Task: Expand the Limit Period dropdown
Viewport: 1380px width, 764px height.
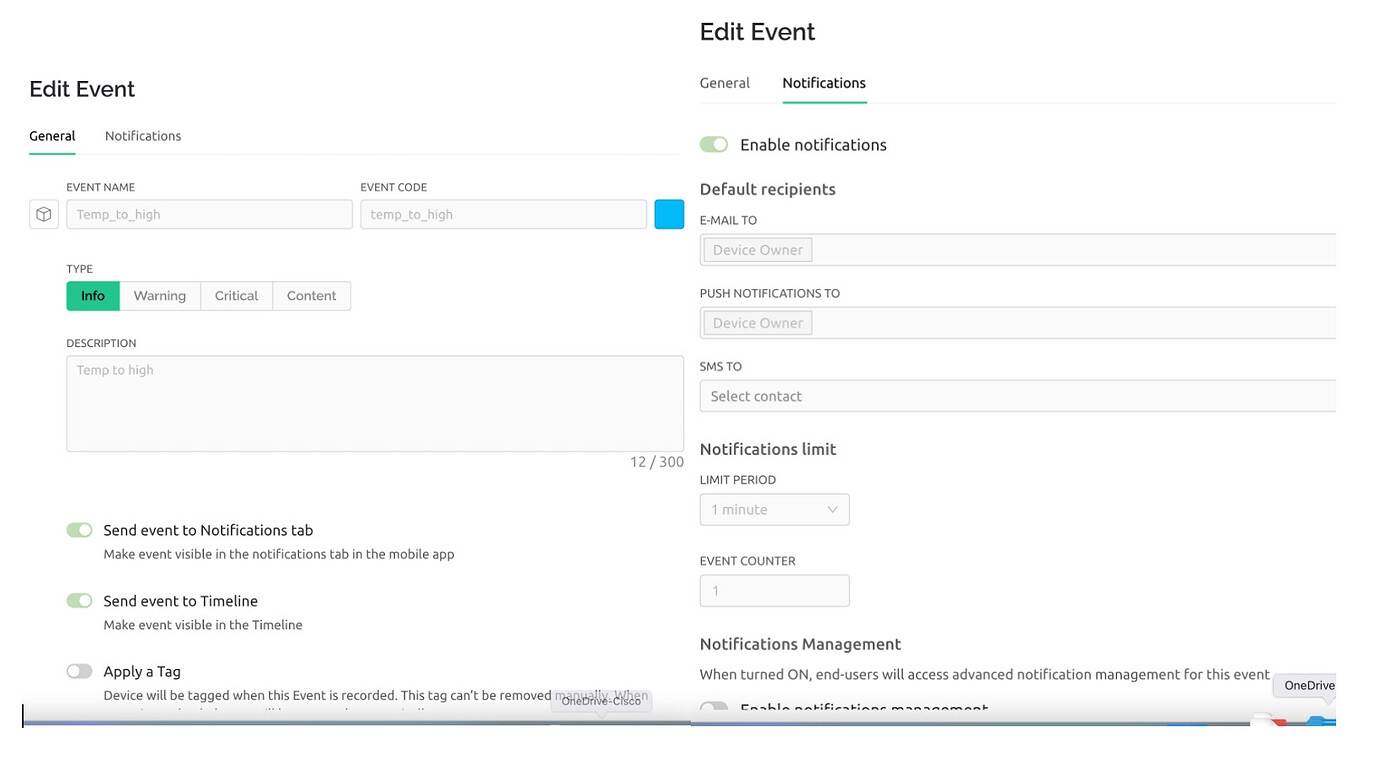Action: click(x=775, y=510)
